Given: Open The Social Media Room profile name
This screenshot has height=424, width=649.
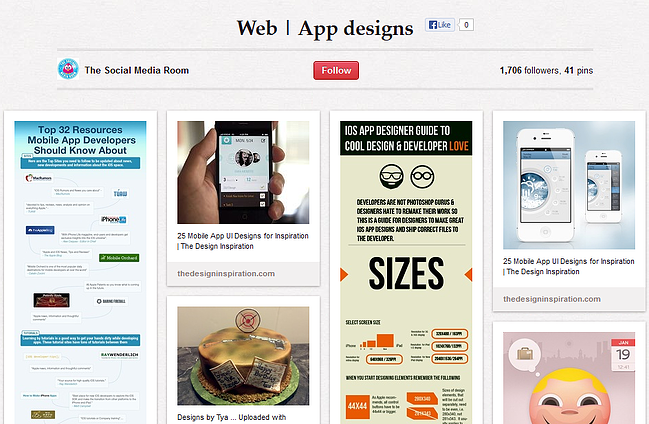Looking at the screenshot, I should point(137,70).
